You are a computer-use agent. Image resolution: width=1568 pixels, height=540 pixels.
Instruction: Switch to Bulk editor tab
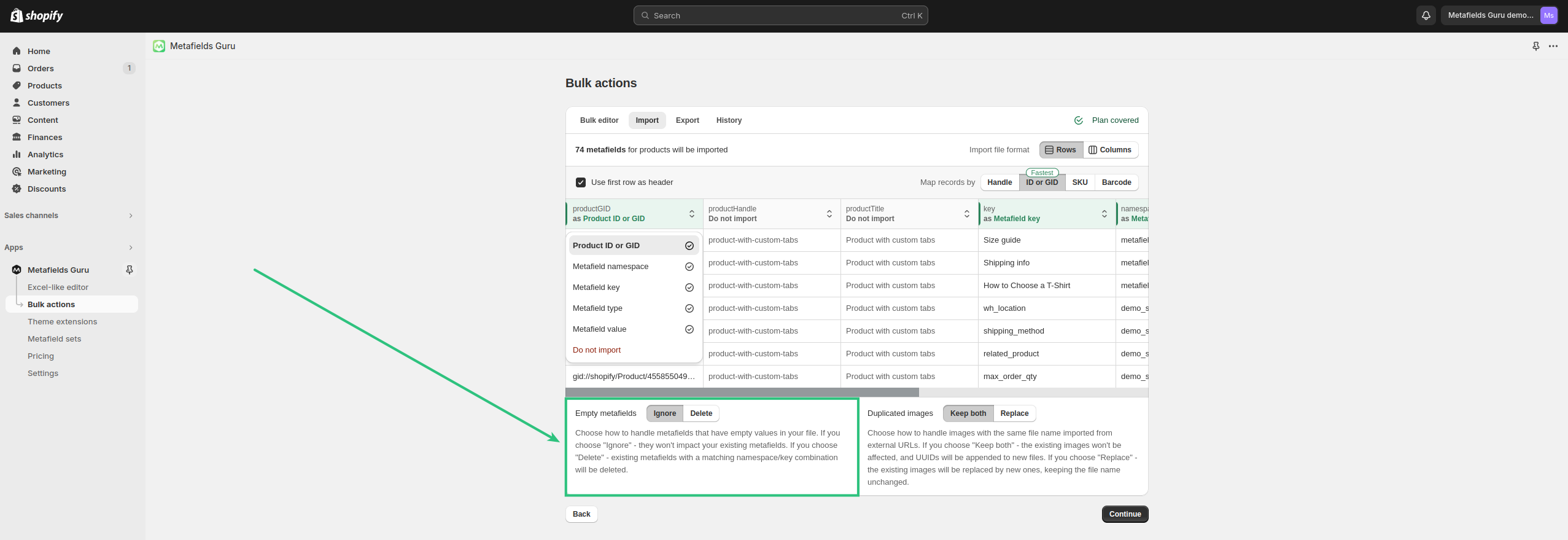tap(599, 120)
